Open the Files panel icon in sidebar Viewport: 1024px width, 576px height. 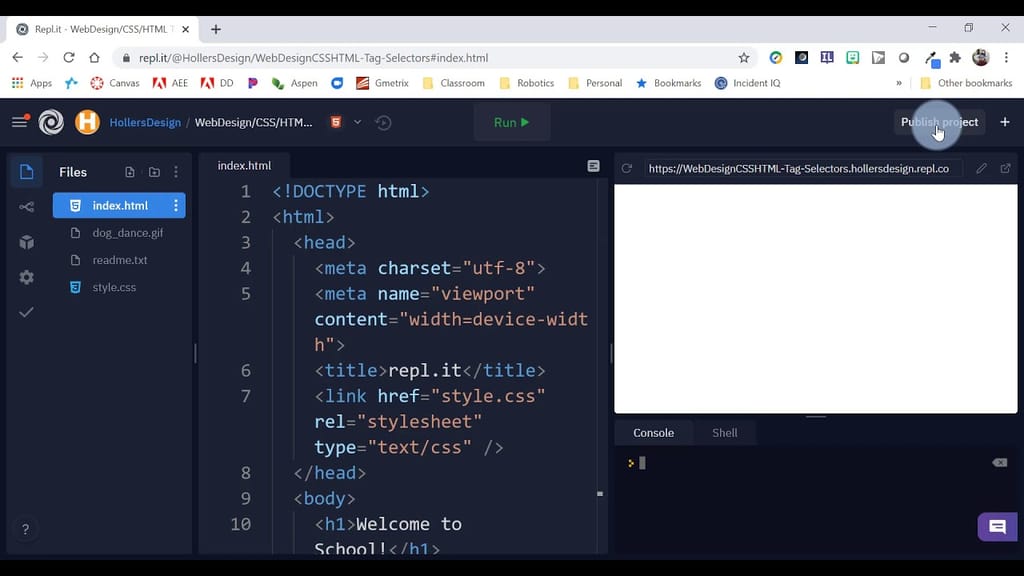[26, 171]
